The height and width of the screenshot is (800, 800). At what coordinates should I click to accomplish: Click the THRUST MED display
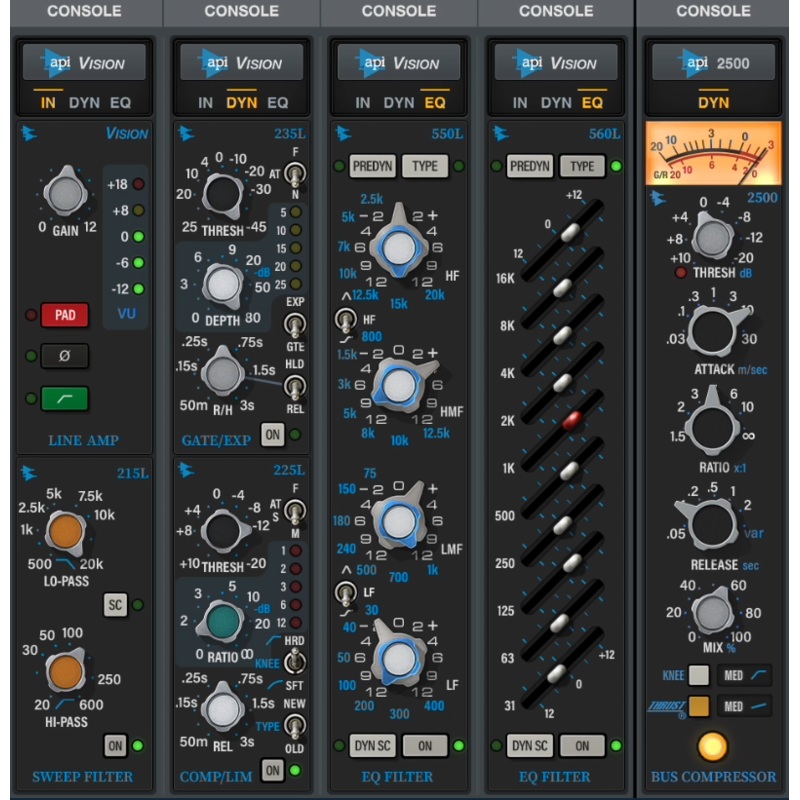[744, 706]
